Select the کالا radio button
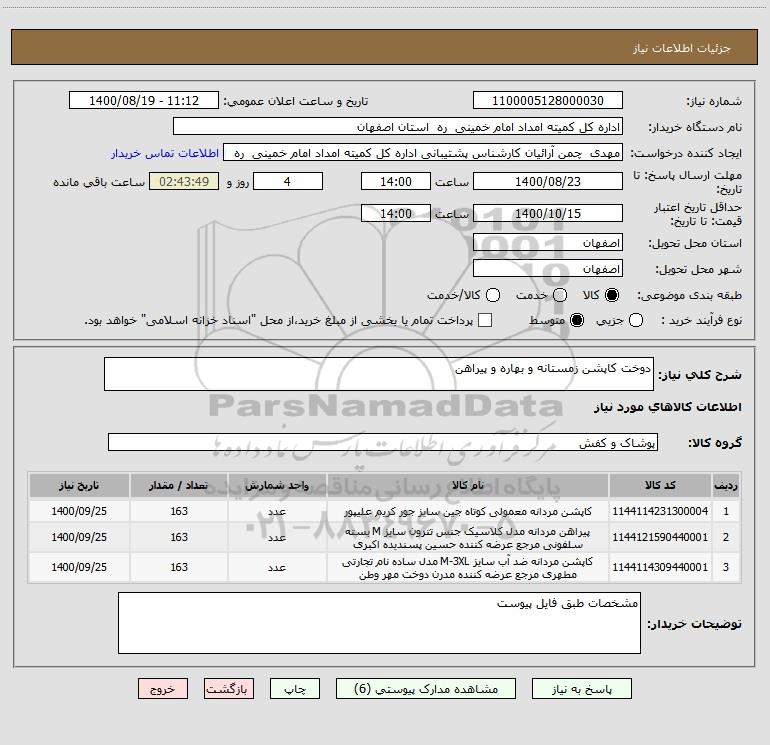Screen dimensions: 770x745 click(612, 295)
